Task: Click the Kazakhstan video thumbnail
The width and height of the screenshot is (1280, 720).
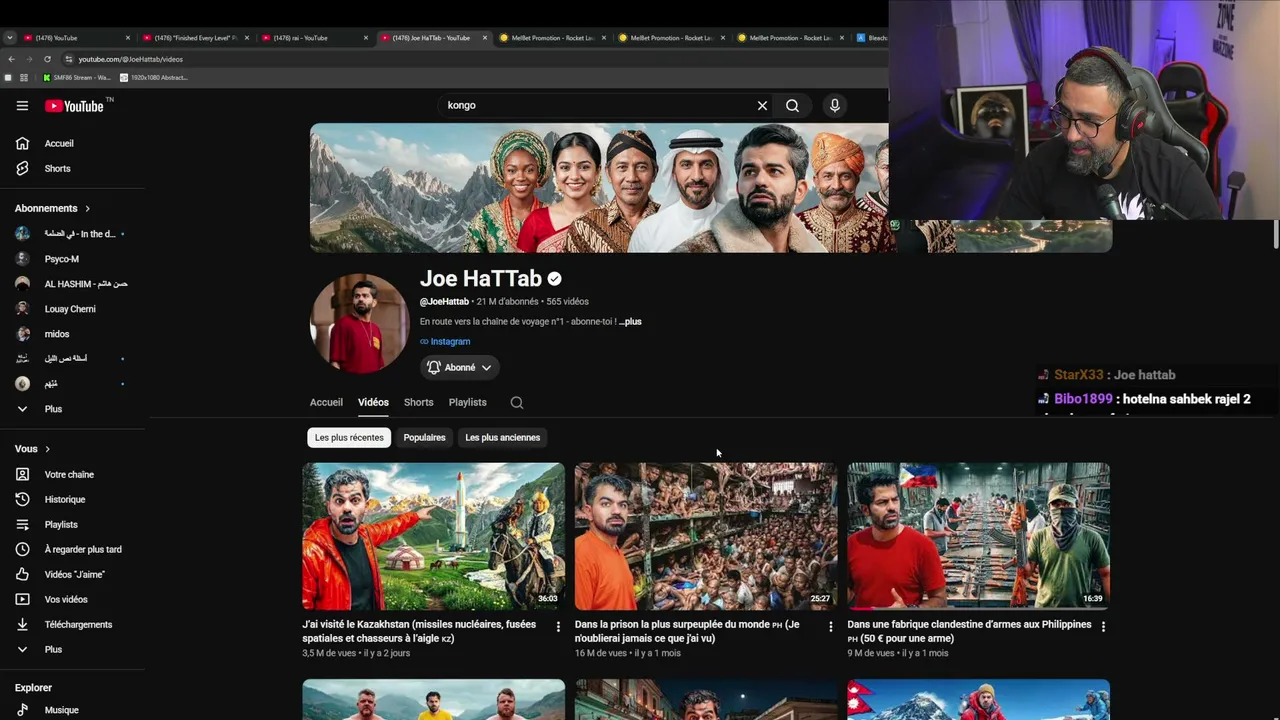Action: click(x=434, y=536)
